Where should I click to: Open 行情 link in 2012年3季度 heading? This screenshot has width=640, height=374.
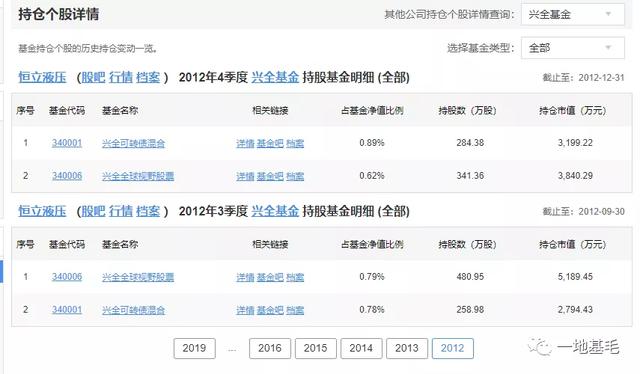pos(121,211)
